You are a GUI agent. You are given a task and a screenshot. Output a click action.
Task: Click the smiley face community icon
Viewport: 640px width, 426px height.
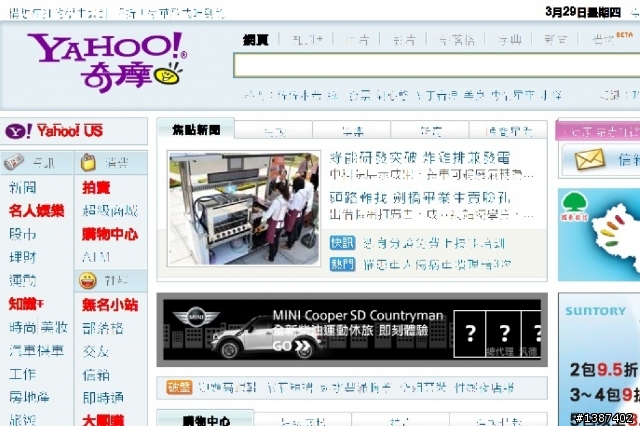coord(88,280)
